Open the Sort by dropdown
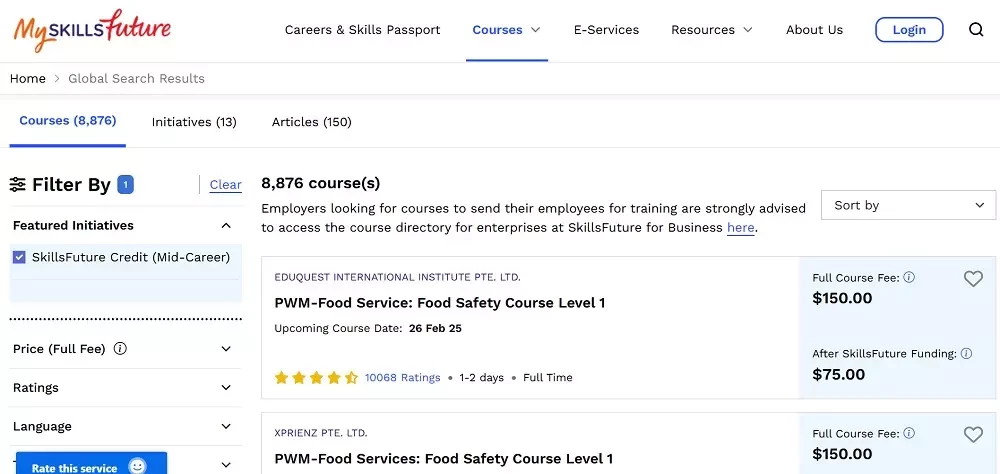 coord(908,205)
